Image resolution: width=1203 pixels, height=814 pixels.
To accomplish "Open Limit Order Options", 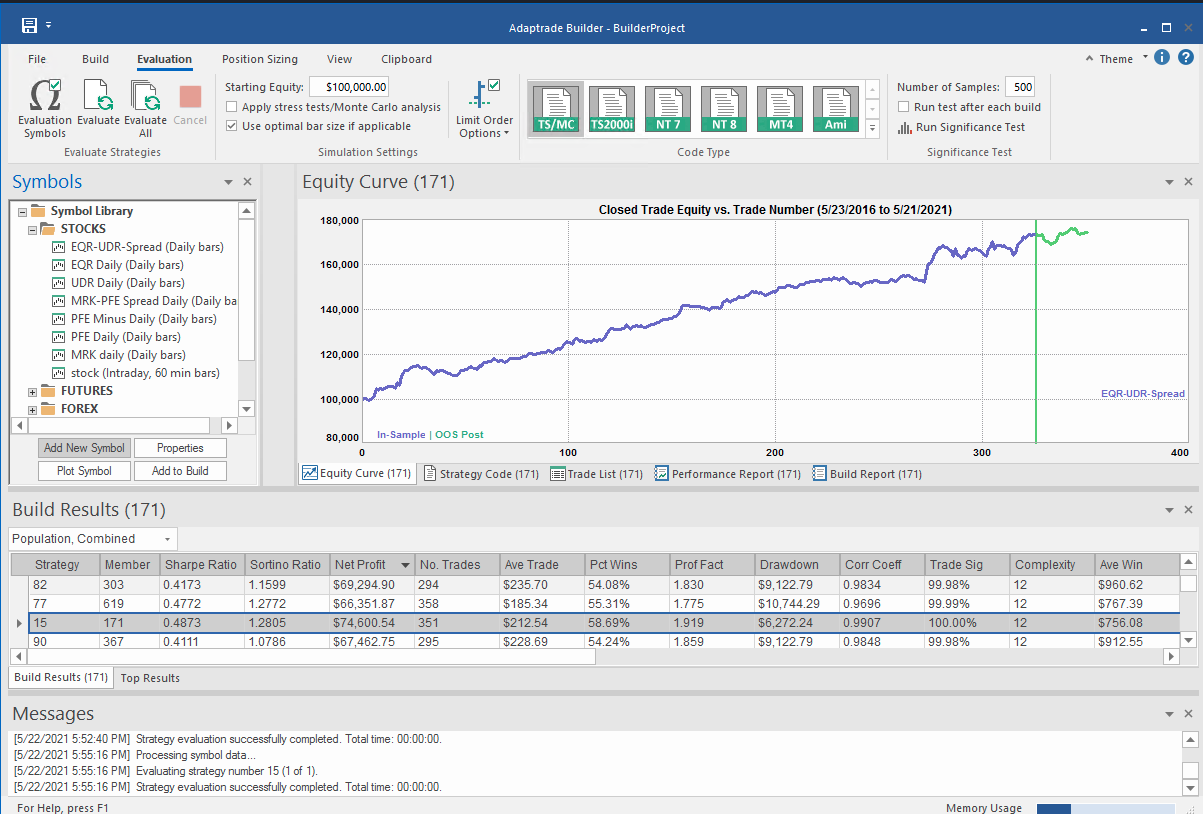I will click(x=485, y=108).
